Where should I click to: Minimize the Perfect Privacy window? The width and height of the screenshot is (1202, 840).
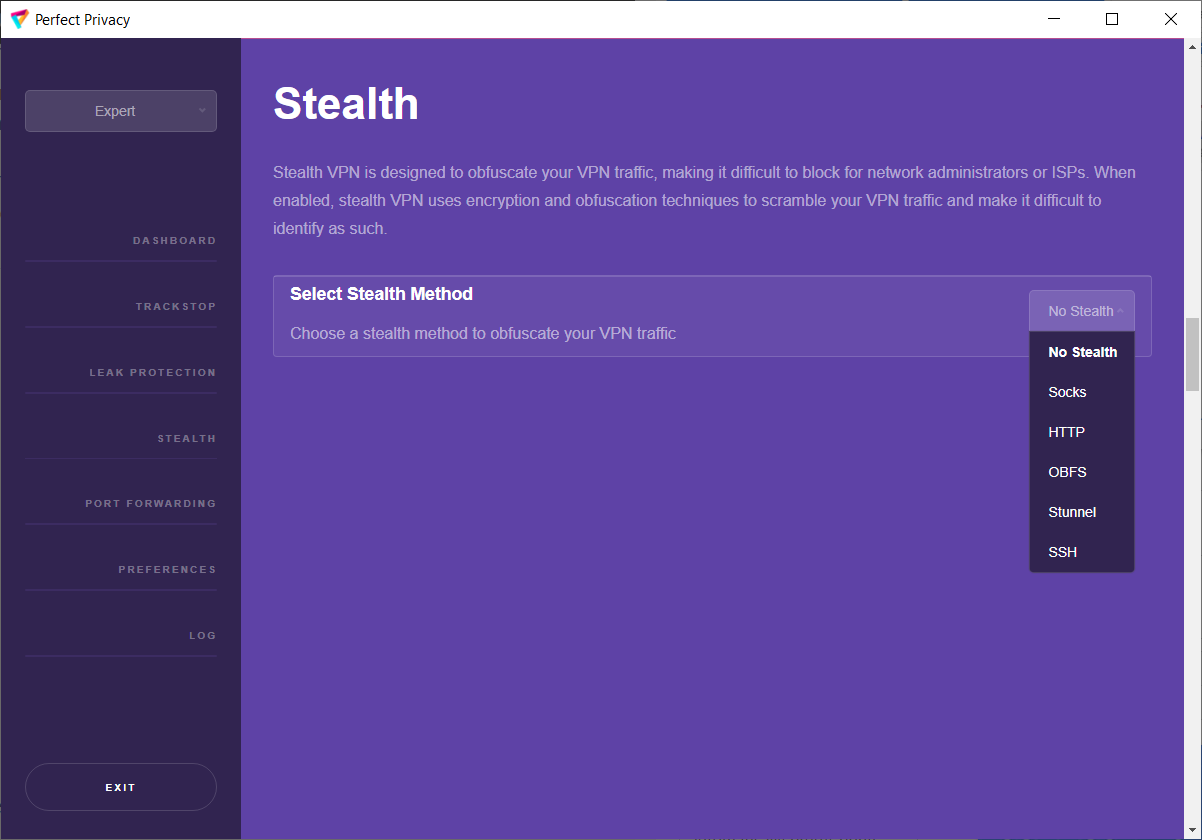(1052, 19)
